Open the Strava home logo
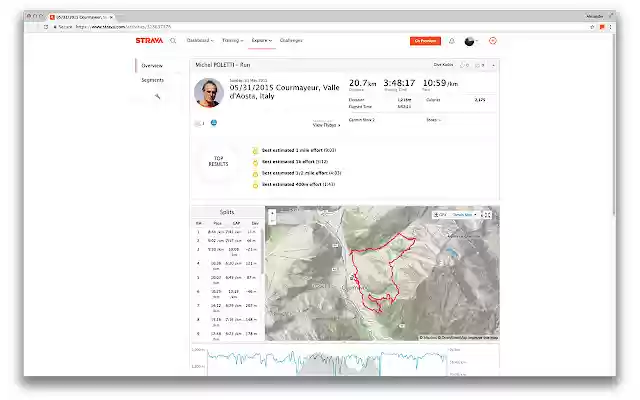640x400 pixels. coord(149,40)
